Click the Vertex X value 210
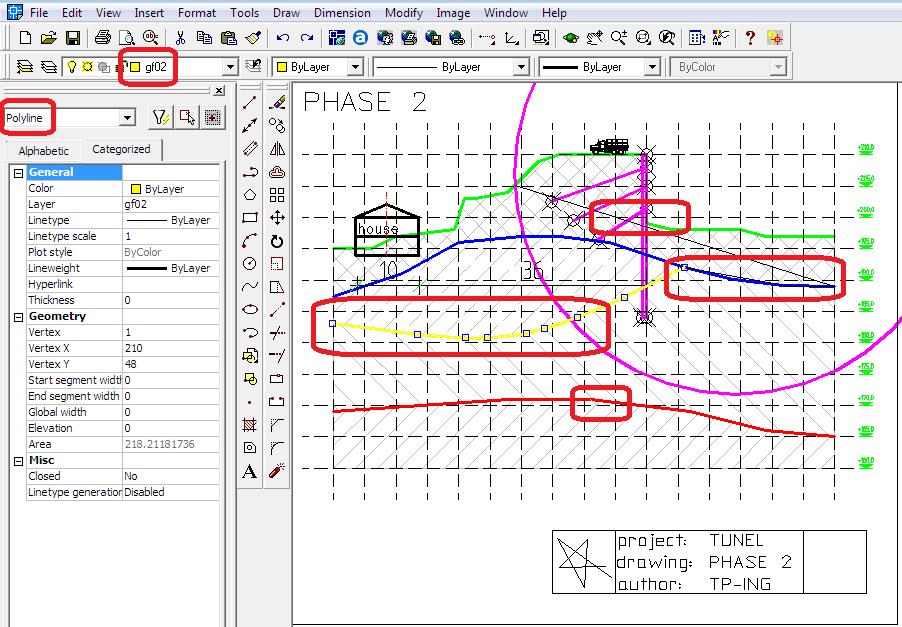 (x=171, y=348)
